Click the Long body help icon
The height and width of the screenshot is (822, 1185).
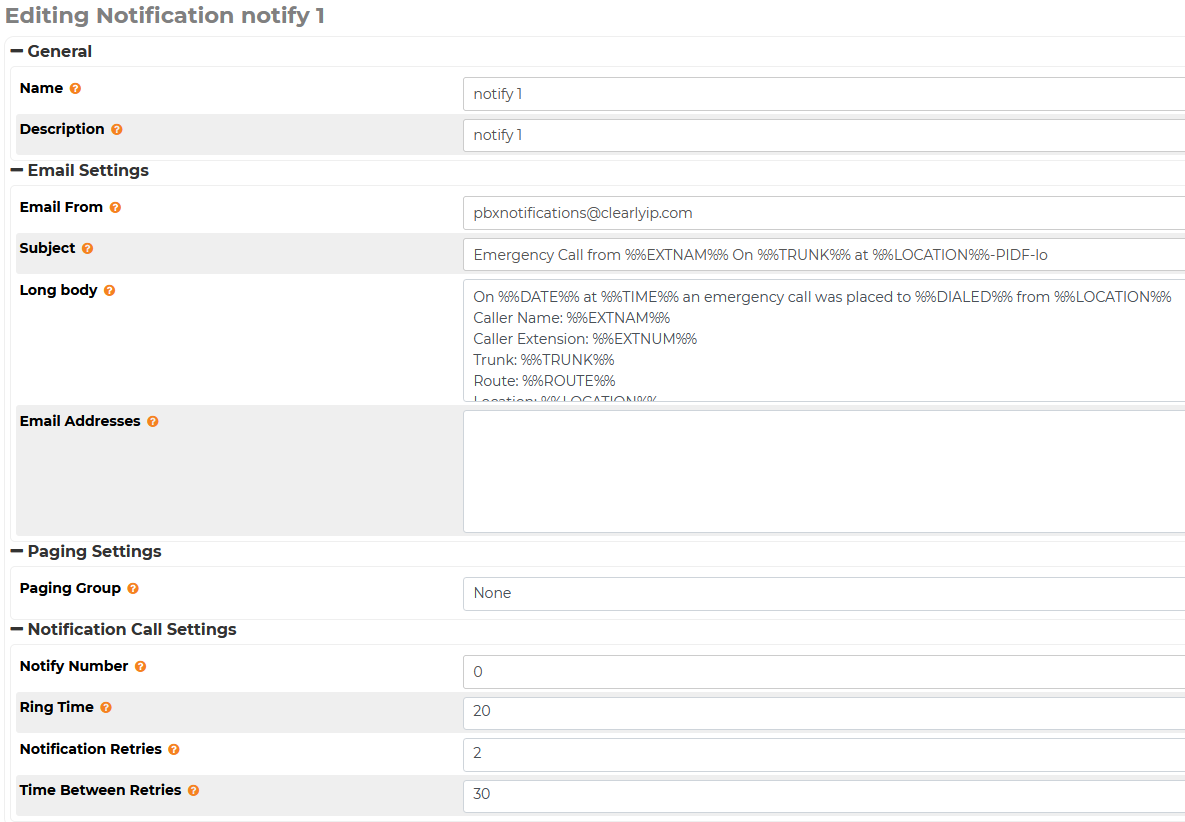pos(110,291)
